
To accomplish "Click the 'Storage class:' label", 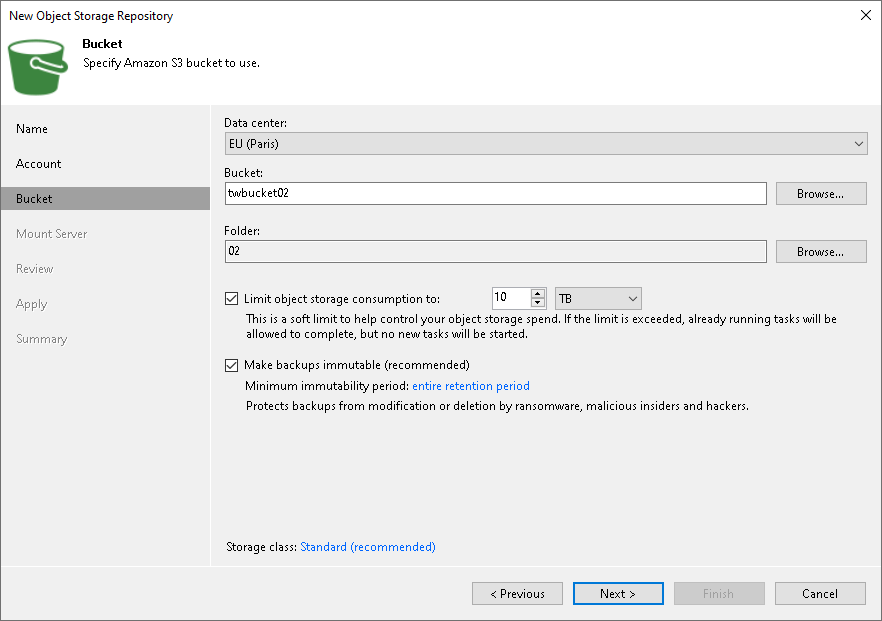I will pyautogui.click(x=262, y=547).
